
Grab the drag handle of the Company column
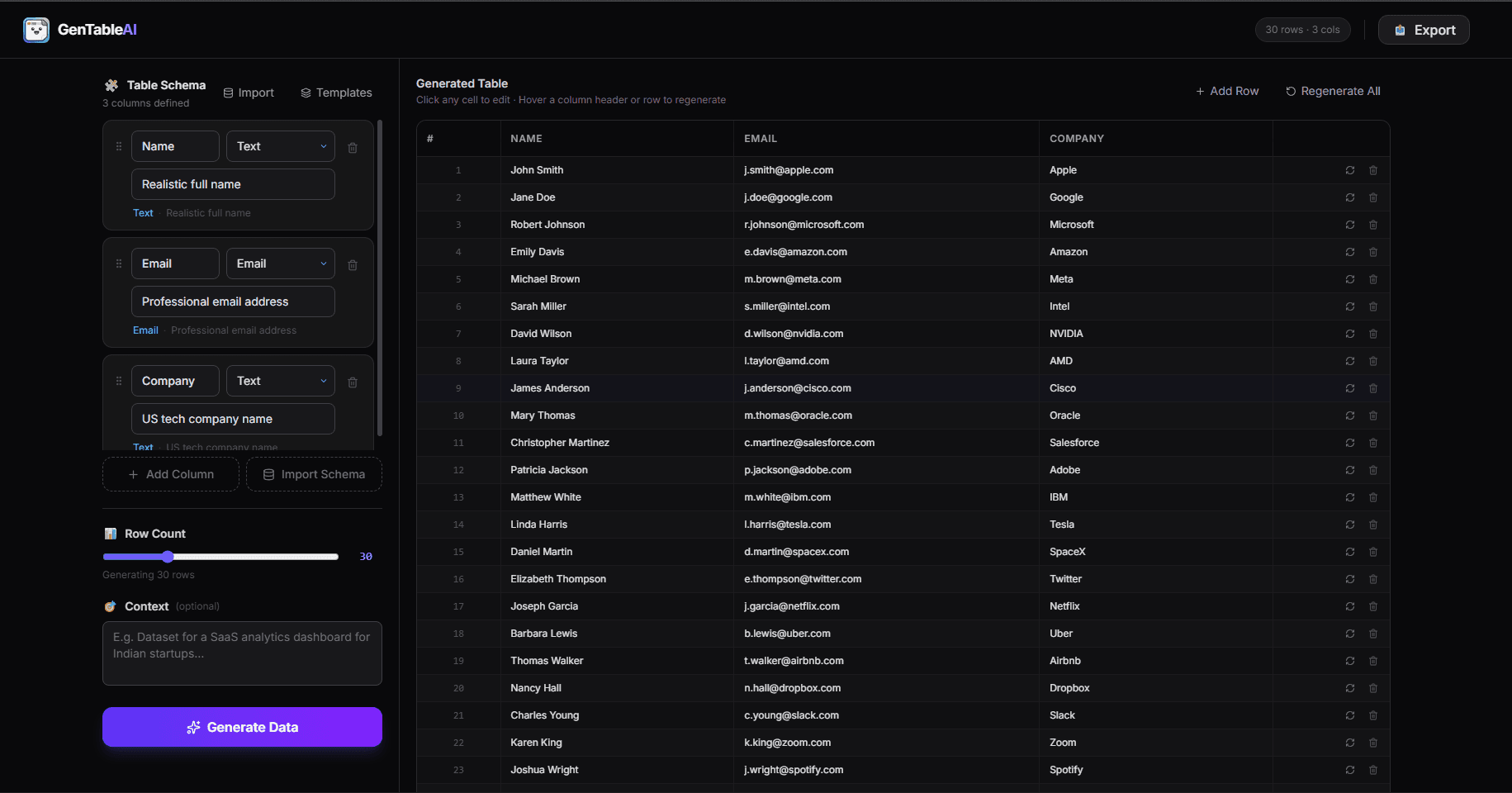coord(118,381)
